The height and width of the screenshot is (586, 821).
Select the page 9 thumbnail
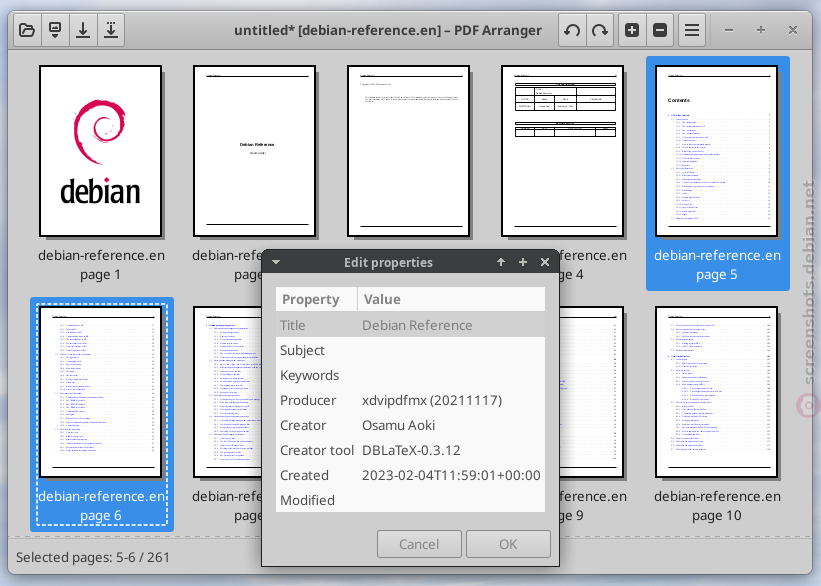coord(592,392)
